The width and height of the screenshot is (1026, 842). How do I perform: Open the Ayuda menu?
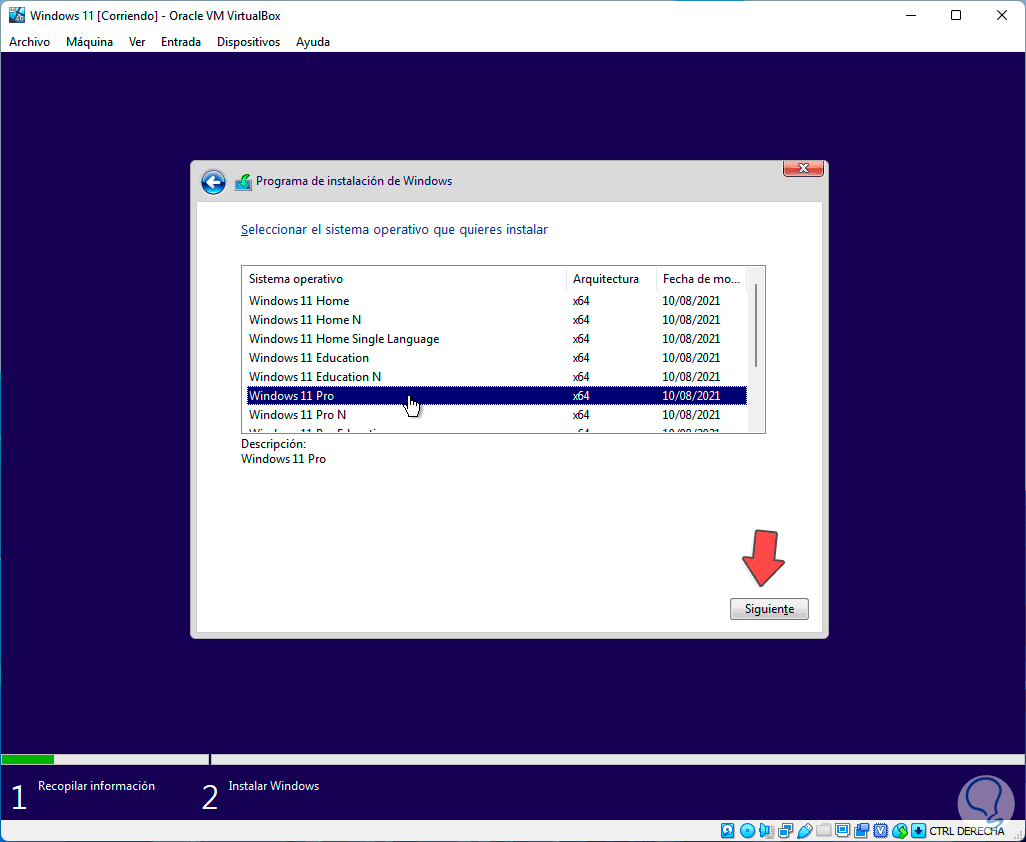(x=313, y=42)
